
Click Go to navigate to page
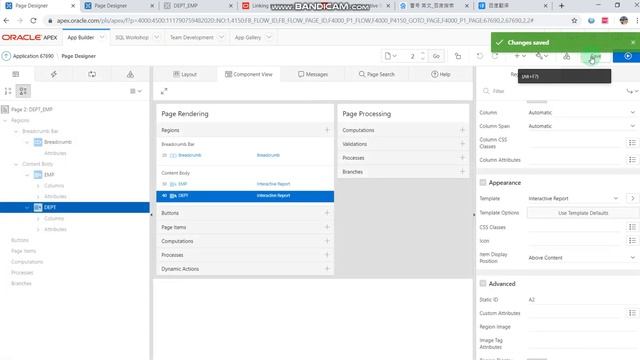(x=436, y=56)
